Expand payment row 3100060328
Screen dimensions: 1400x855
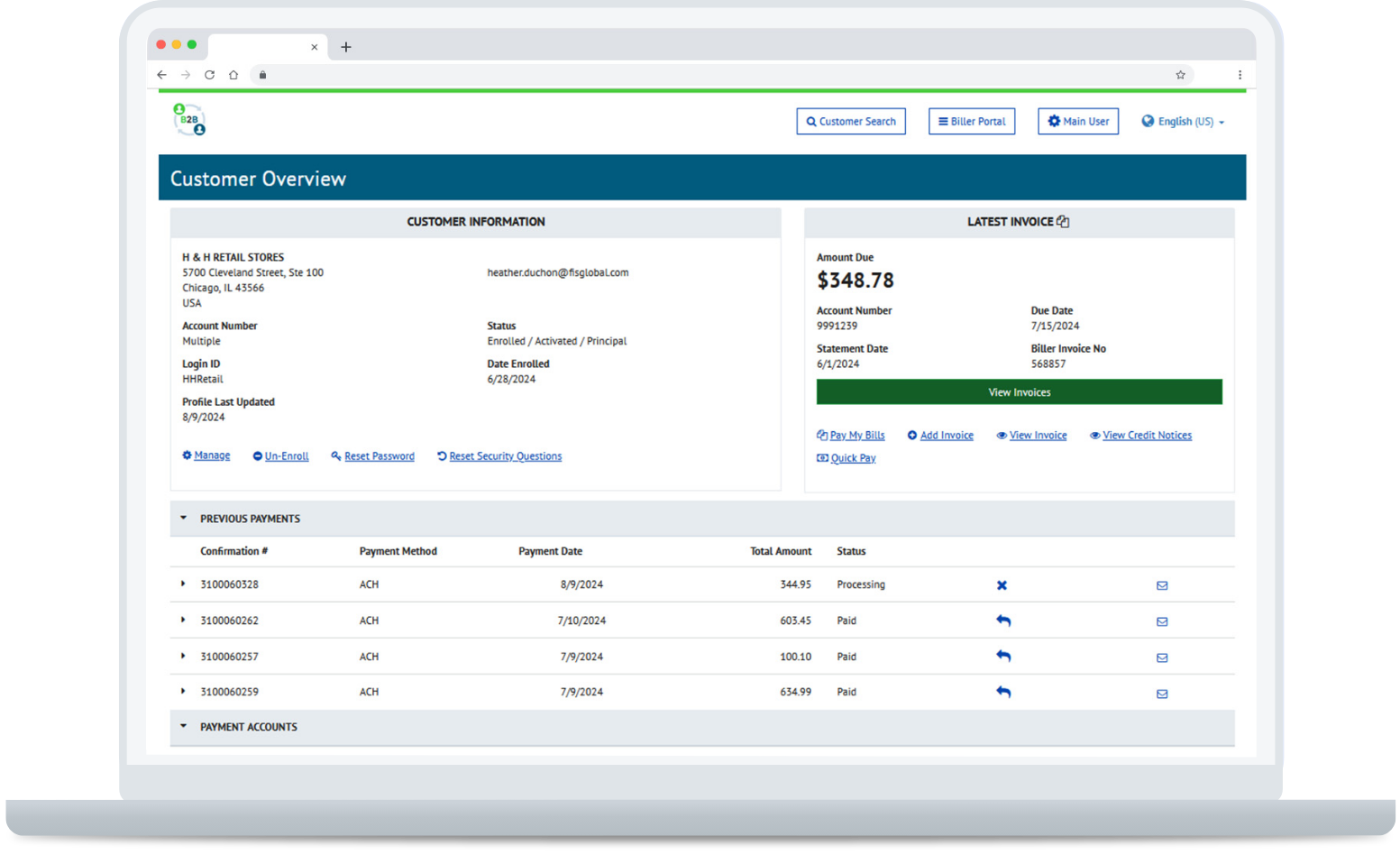pyautogui.click(x=183, y=584)
